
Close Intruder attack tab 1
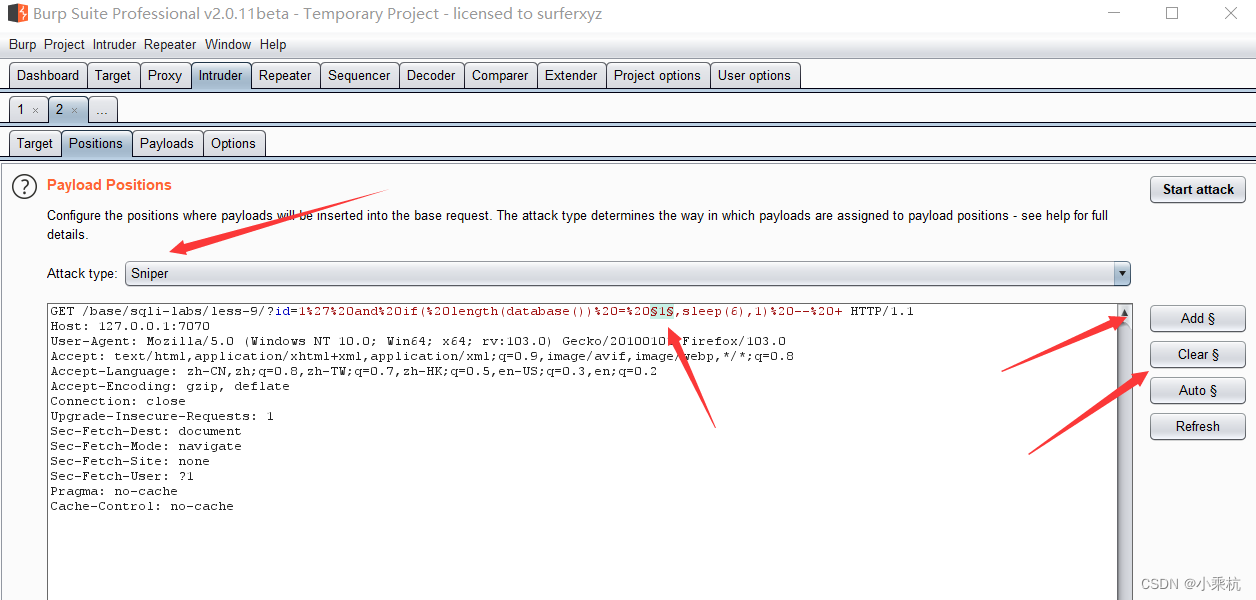[x=35, y=110]
